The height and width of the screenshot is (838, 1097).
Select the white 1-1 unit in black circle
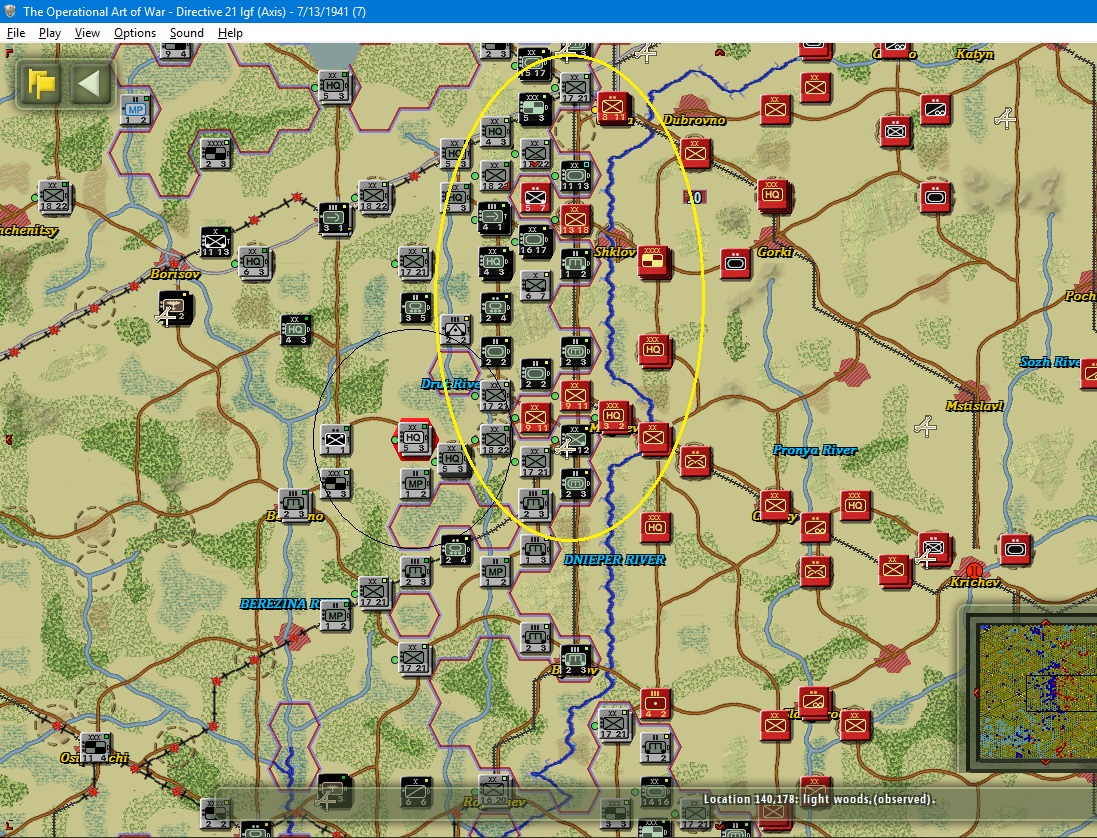pos(335,440)
